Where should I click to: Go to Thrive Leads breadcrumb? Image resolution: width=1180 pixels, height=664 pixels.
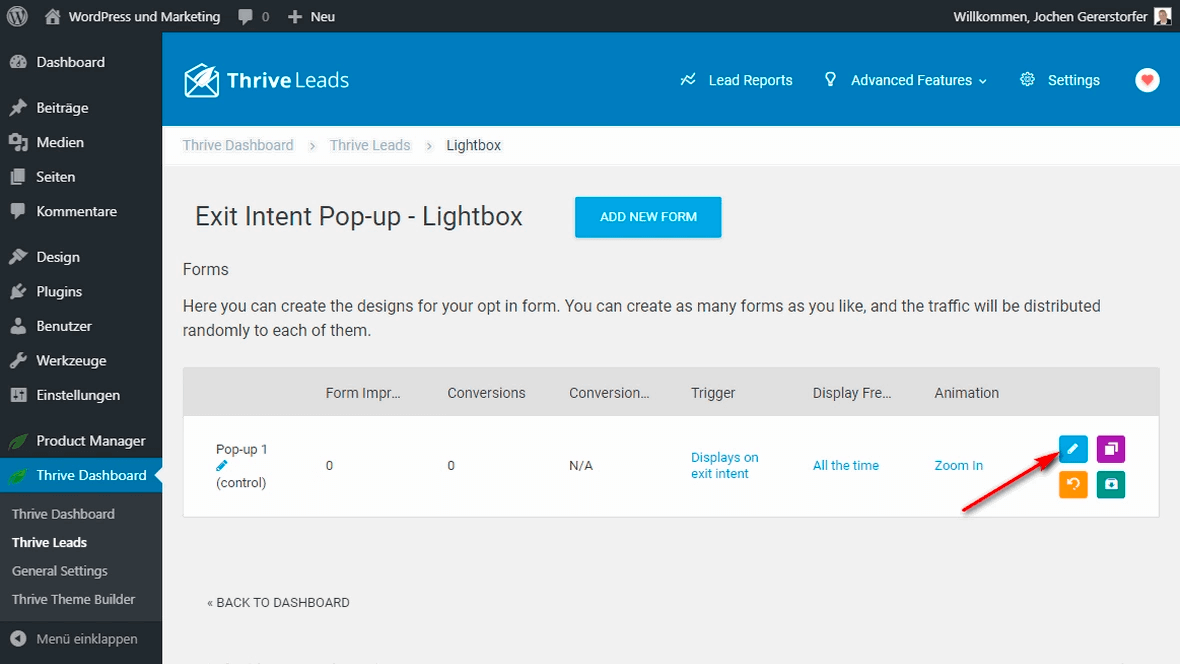370,145
